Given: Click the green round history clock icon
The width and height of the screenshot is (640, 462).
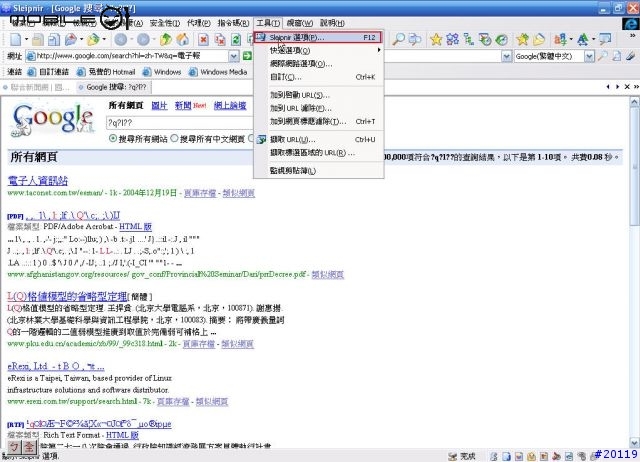Looking at the screenshot, I should coord(502,39).
